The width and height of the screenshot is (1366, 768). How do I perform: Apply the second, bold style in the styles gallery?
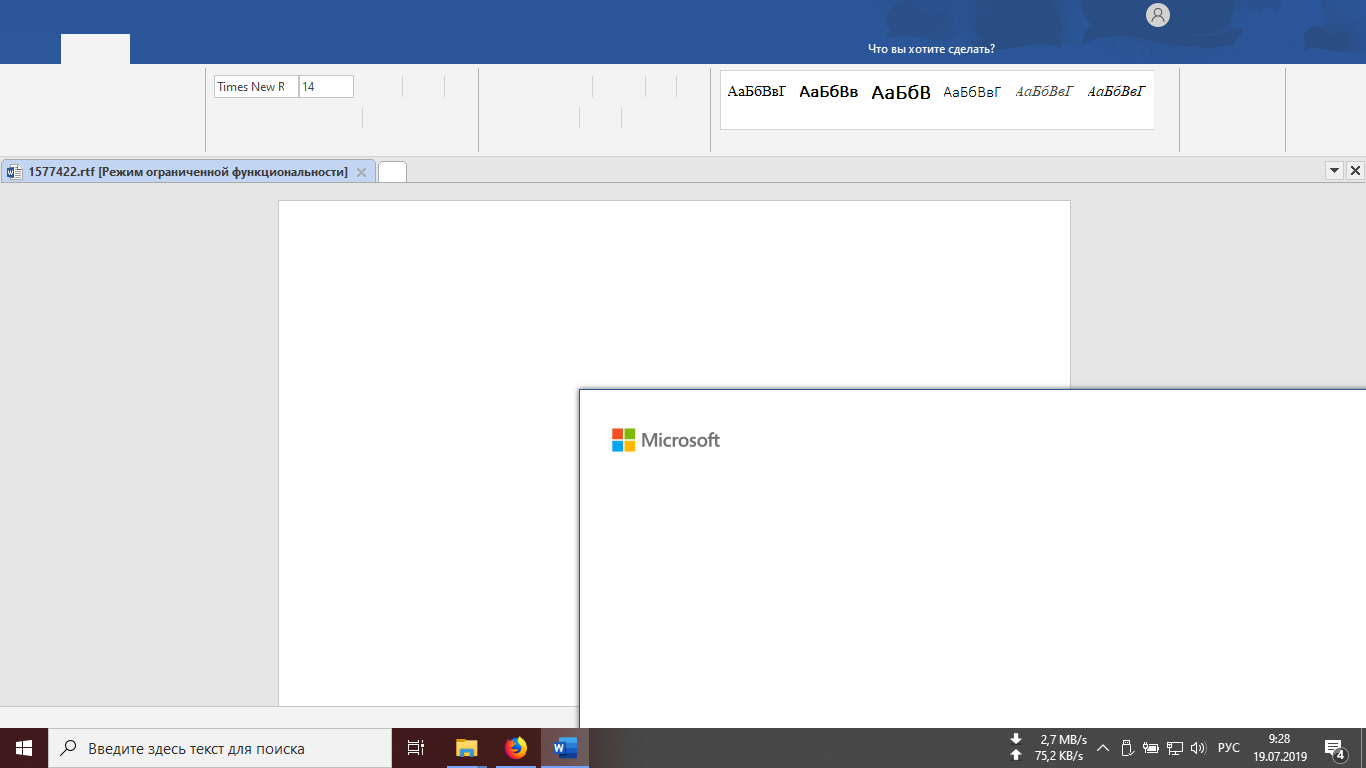pos(829,92)
